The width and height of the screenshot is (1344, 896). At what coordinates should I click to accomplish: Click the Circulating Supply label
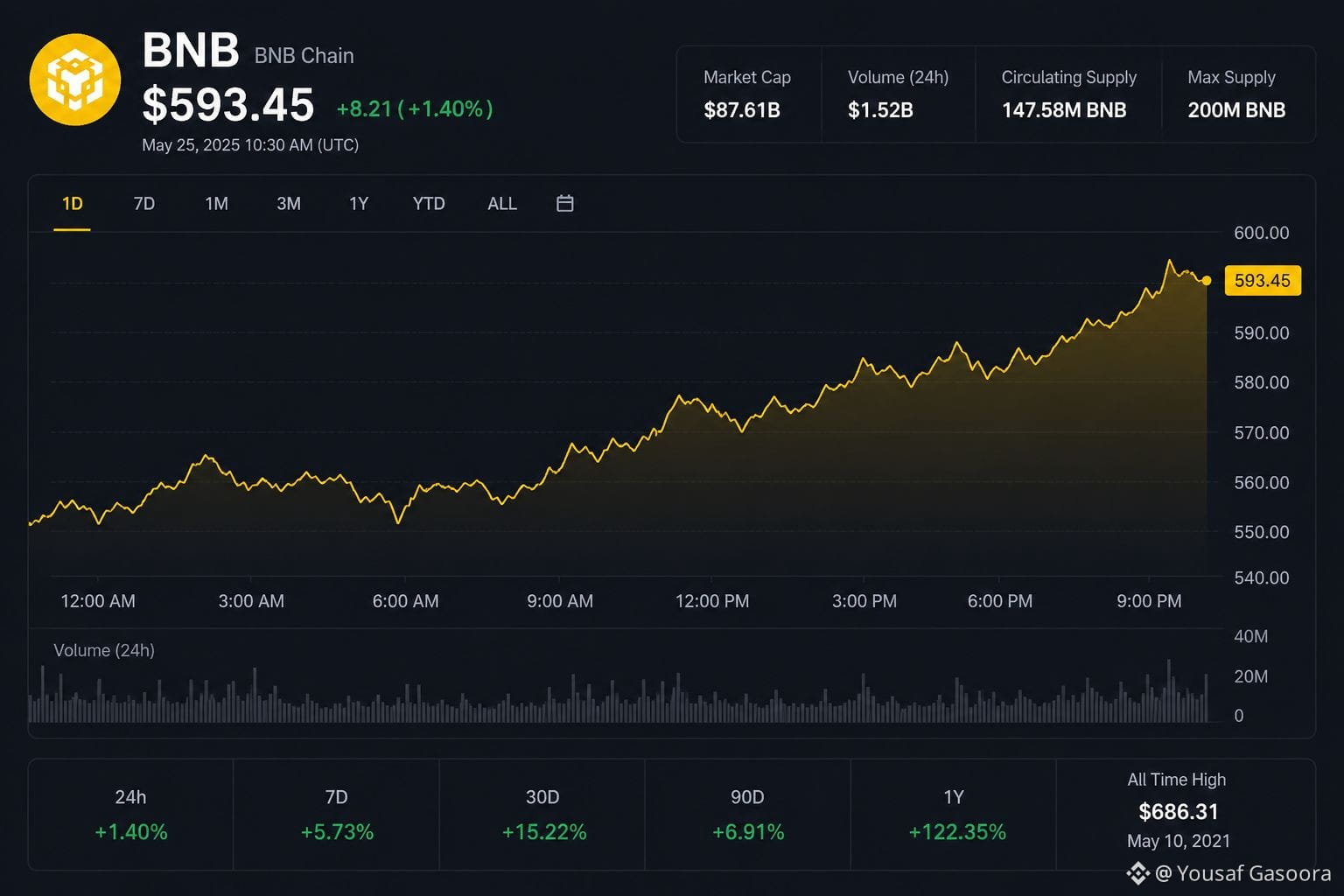coord(1069,78)
